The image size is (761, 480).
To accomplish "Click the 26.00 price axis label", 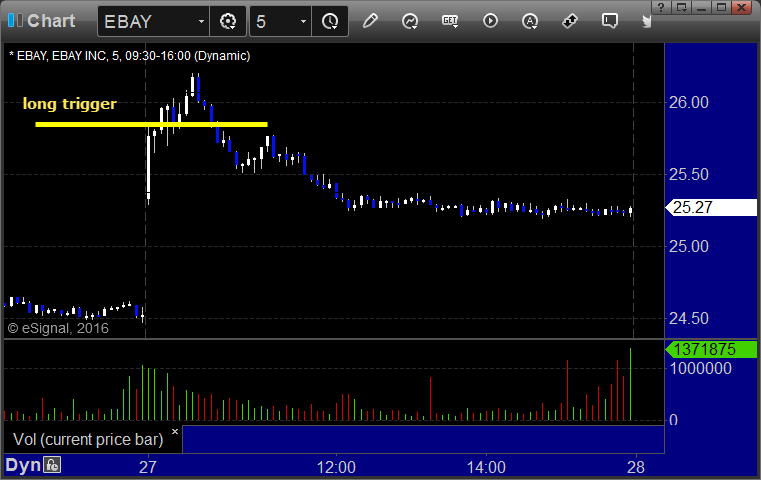I will click(x=689, y=102).
